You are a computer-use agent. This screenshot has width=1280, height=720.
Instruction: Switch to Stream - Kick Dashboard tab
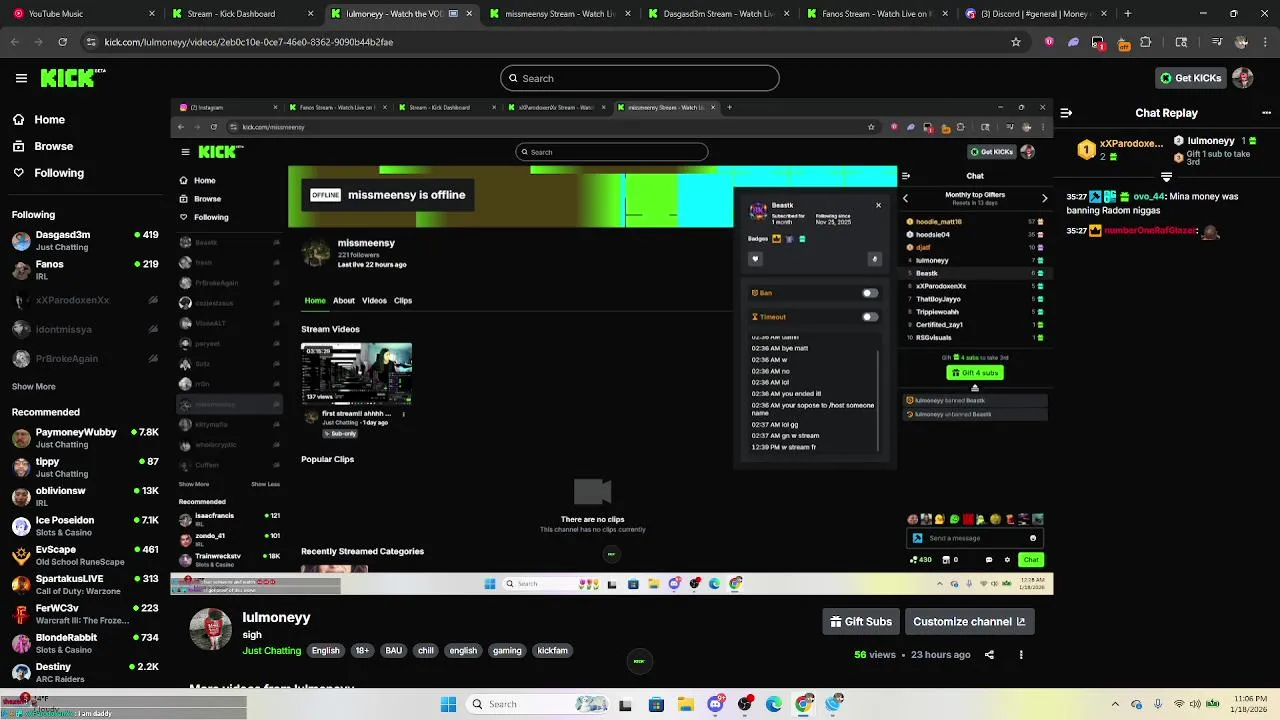pyautogui.click(x=242, y=14)
